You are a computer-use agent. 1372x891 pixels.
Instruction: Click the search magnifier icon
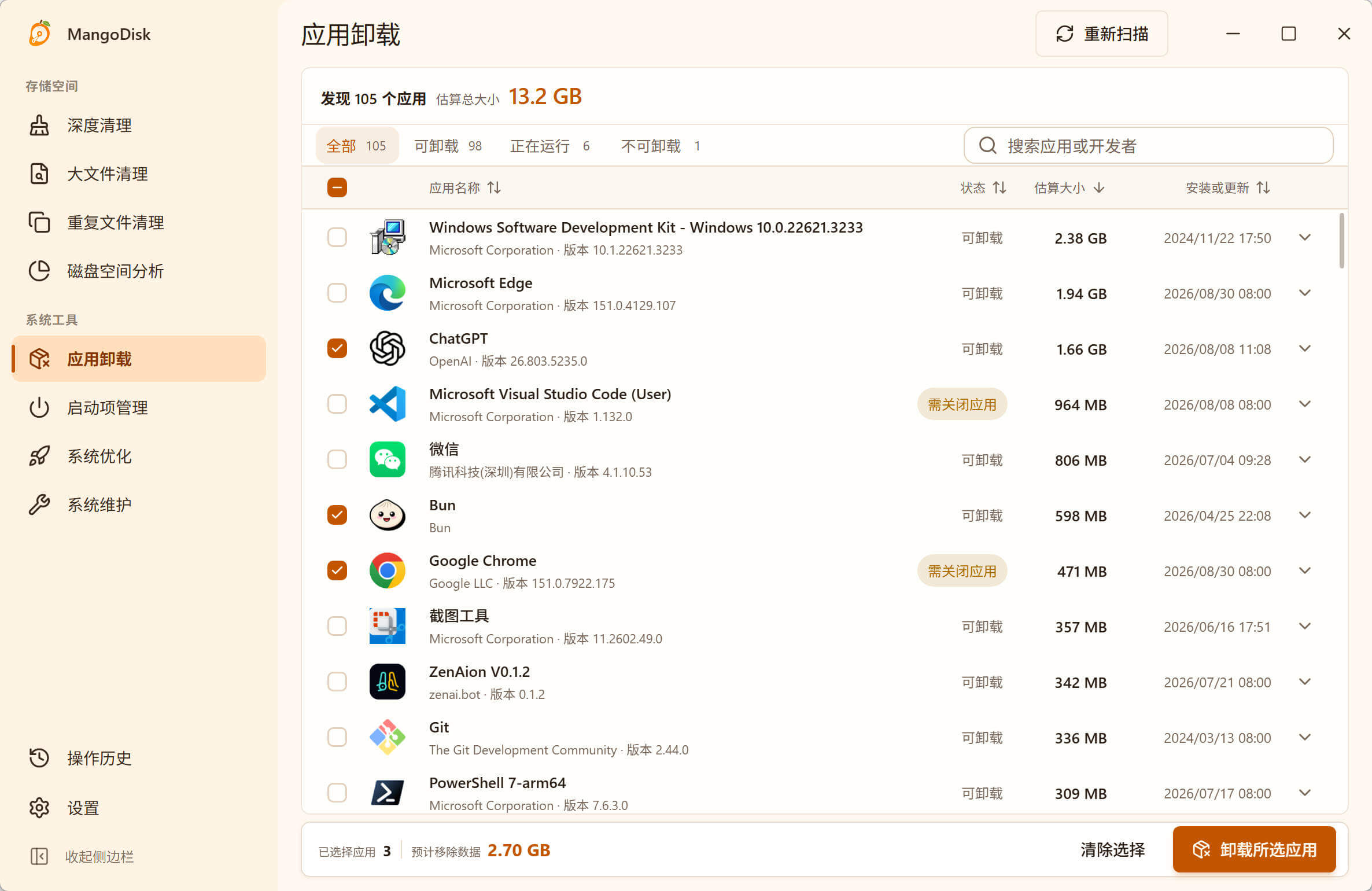pyautogui.click(x=988, y=146)
